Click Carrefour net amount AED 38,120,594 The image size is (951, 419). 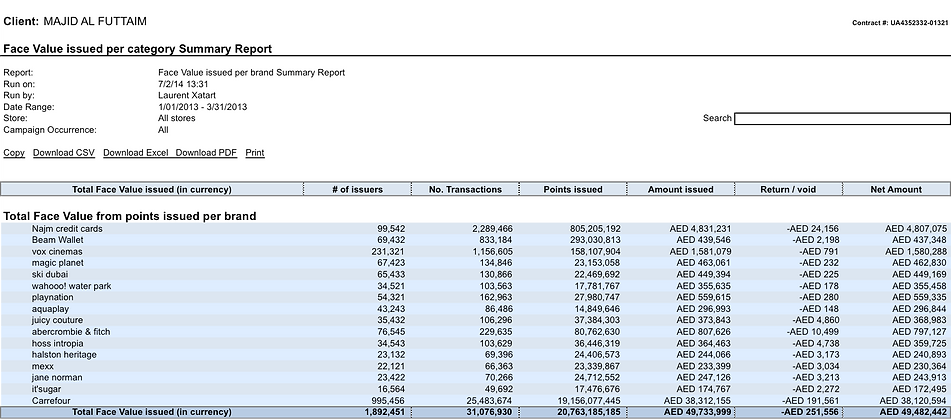pyautogui.click(x=913, y=400)
